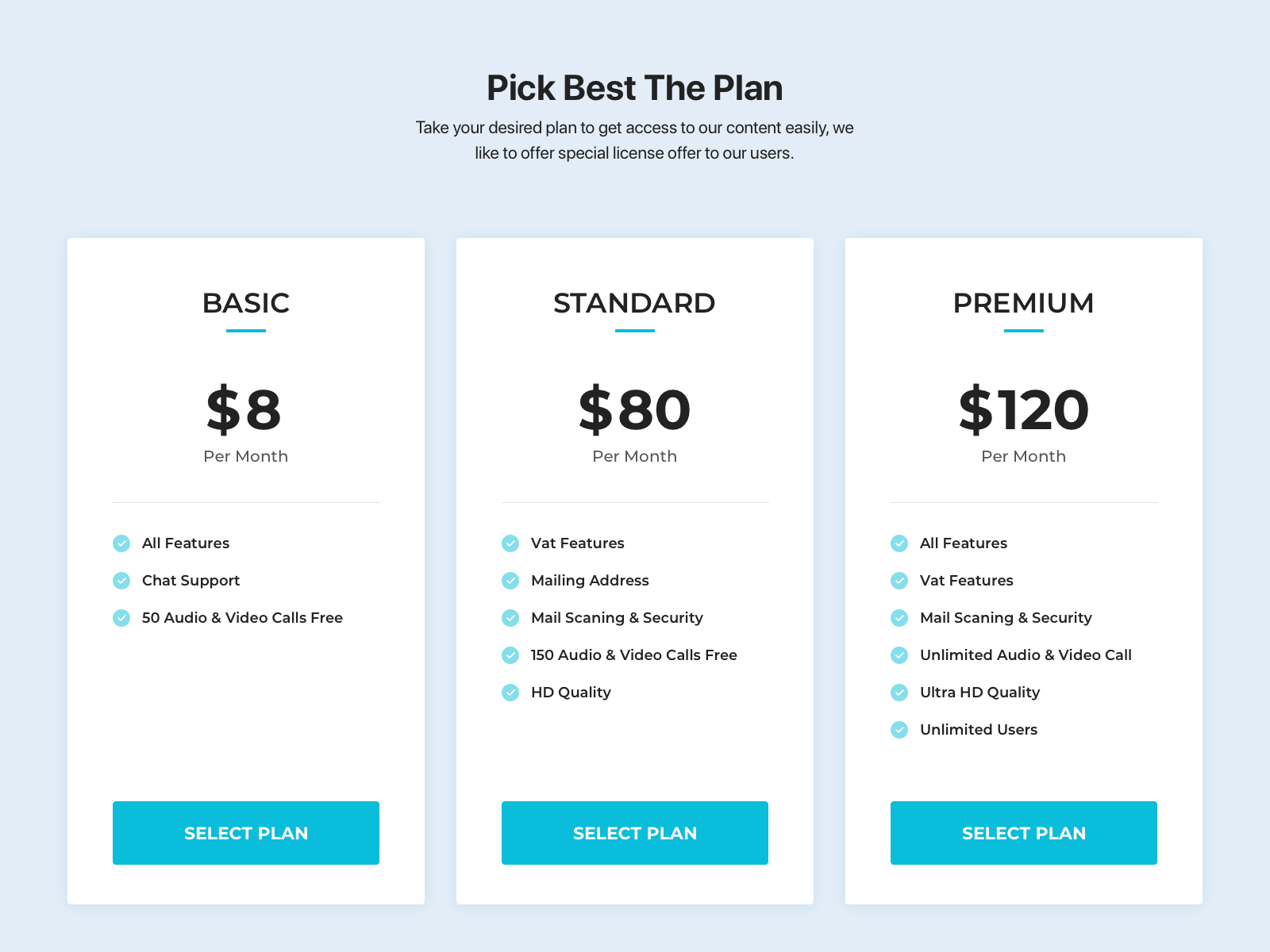Click the checkmark beside Unlimited Users

click(899, 729)
